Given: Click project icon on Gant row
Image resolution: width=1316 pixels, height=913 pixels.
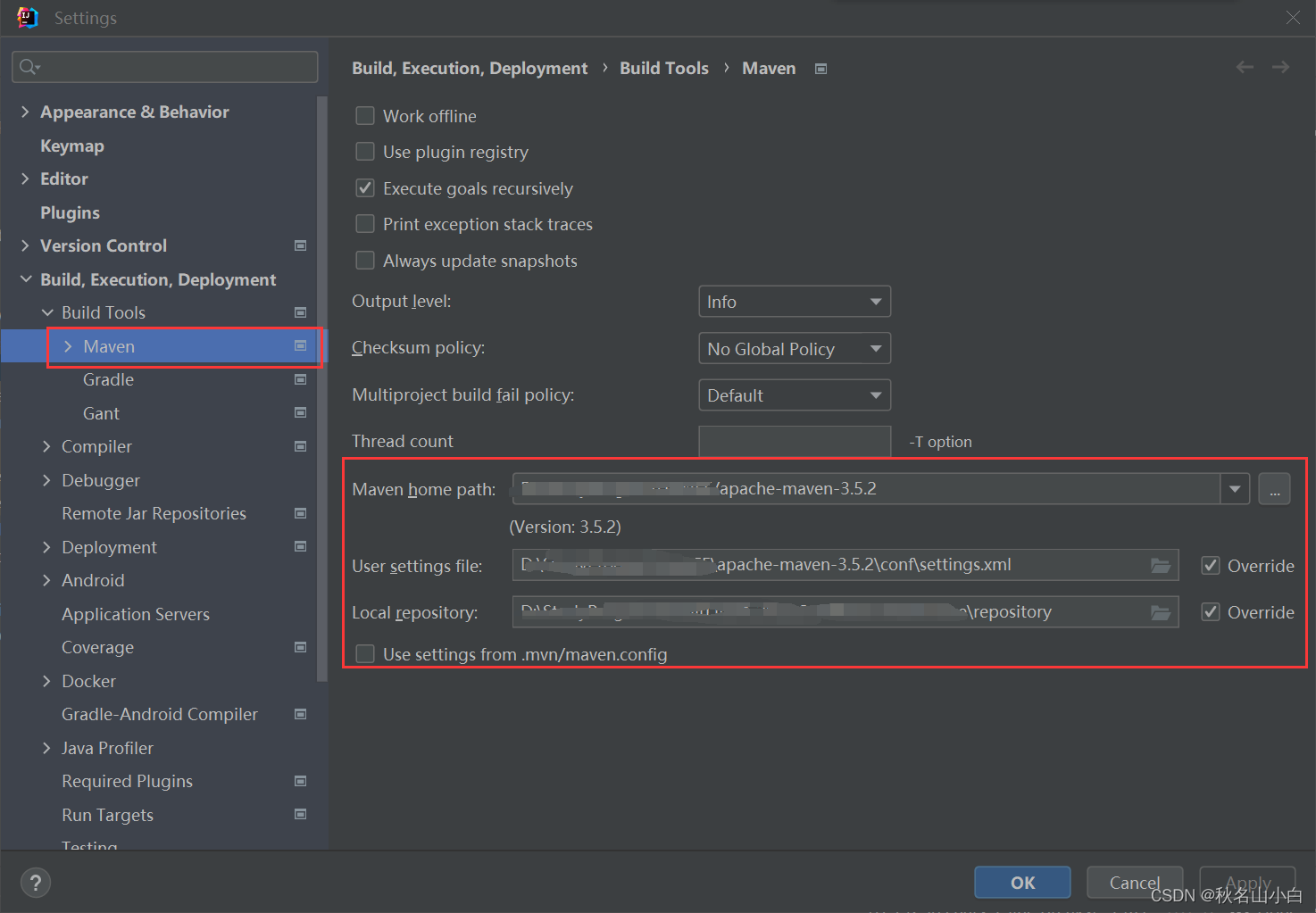Looking at the screenshot, I should (x=301, y=413).
